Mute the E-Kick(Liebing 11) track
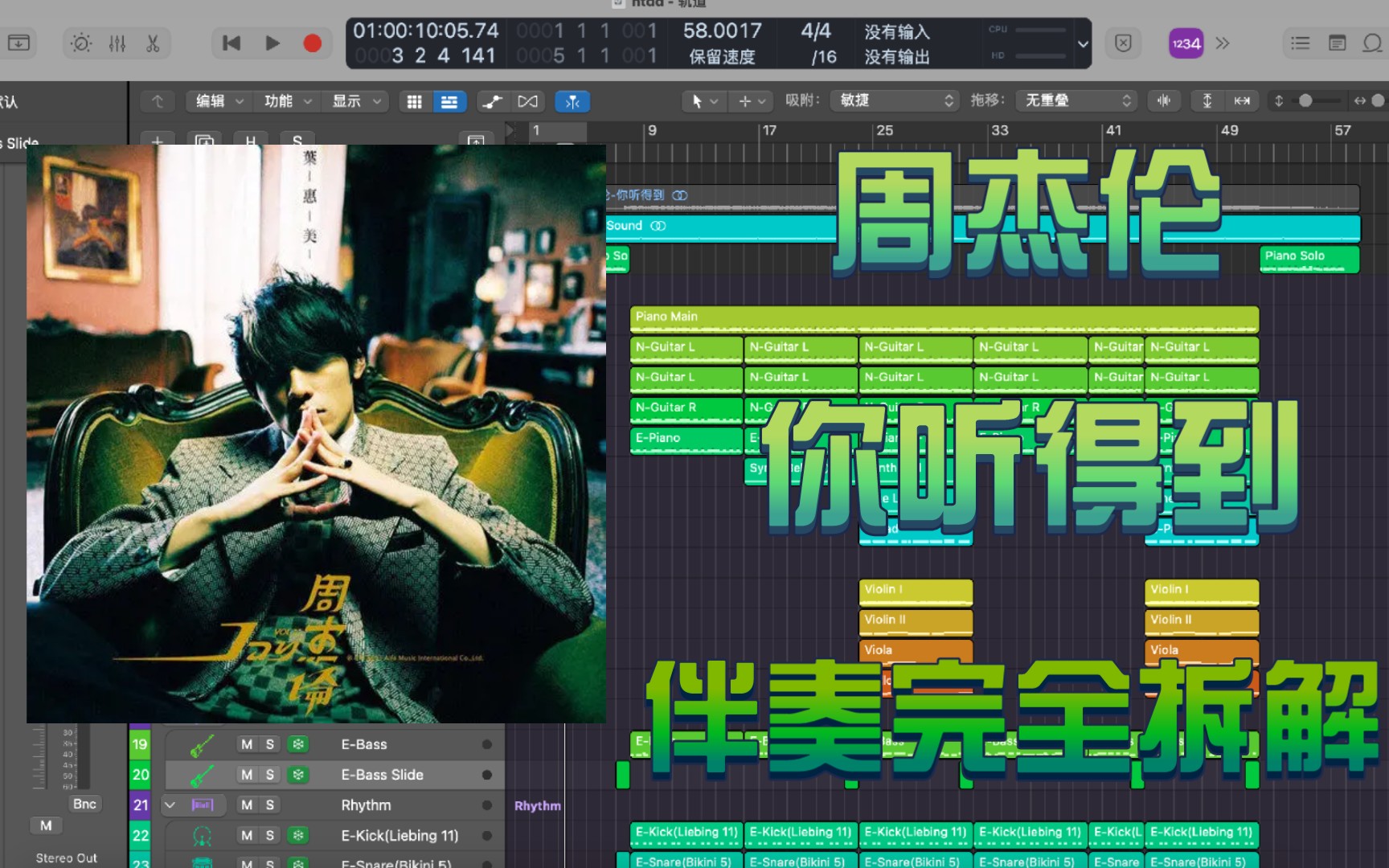1389x868 pixels. (247, 835)
